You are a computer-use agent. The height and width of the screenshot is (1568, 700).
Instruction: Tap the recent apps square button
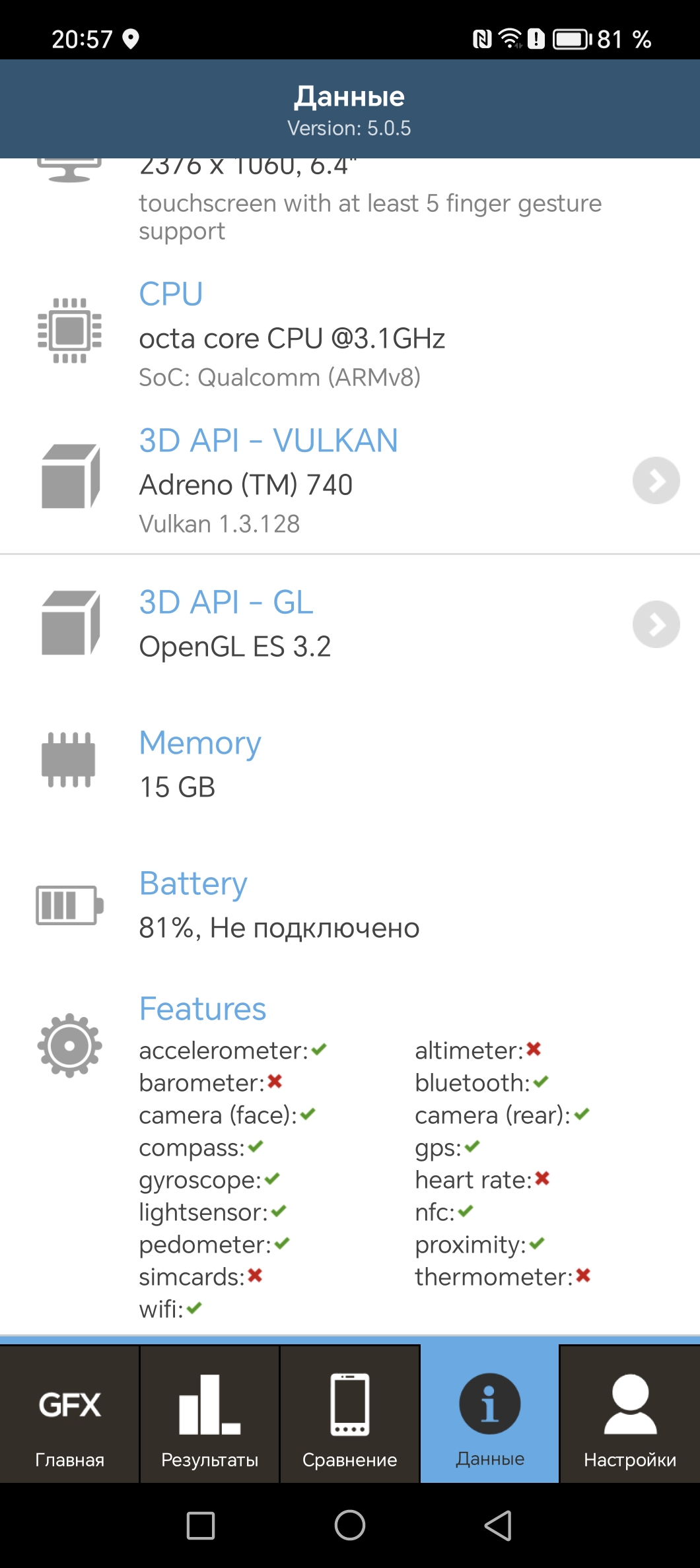pos(201,1526)
